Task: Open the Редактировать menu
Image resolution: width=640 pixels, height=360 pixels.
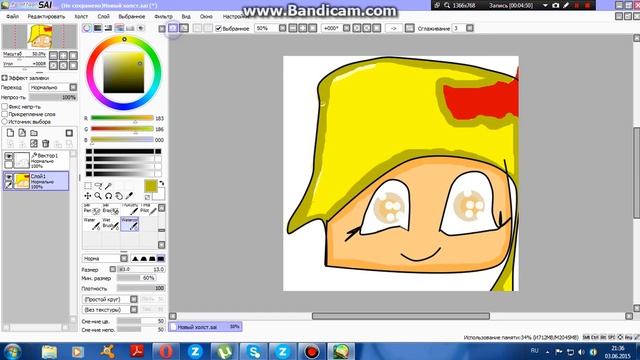Action: point(47,16)
